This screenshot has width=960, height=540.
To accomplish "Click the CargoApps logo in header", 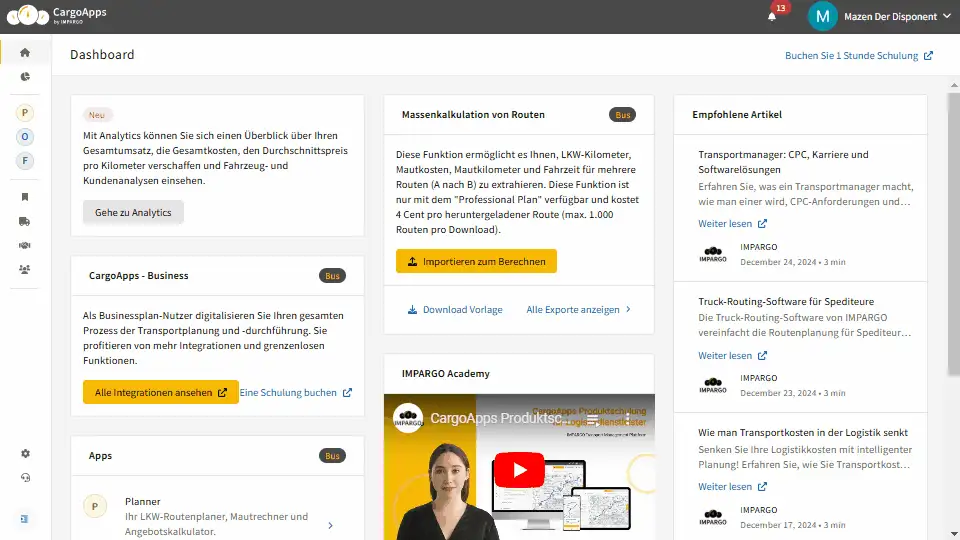I will (x=56, y=15).
